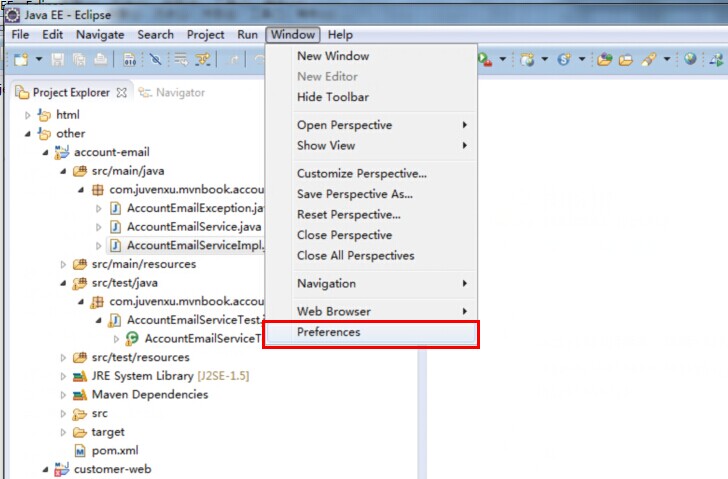Expand the src/main/resources folder

[63, 265]
